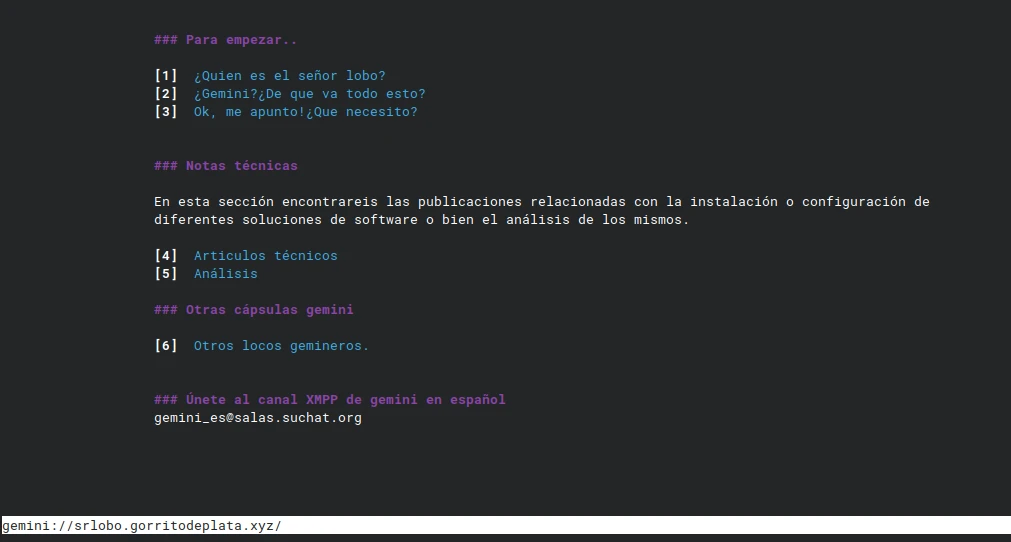Go to the "Articulos técnicos" link

265,256
